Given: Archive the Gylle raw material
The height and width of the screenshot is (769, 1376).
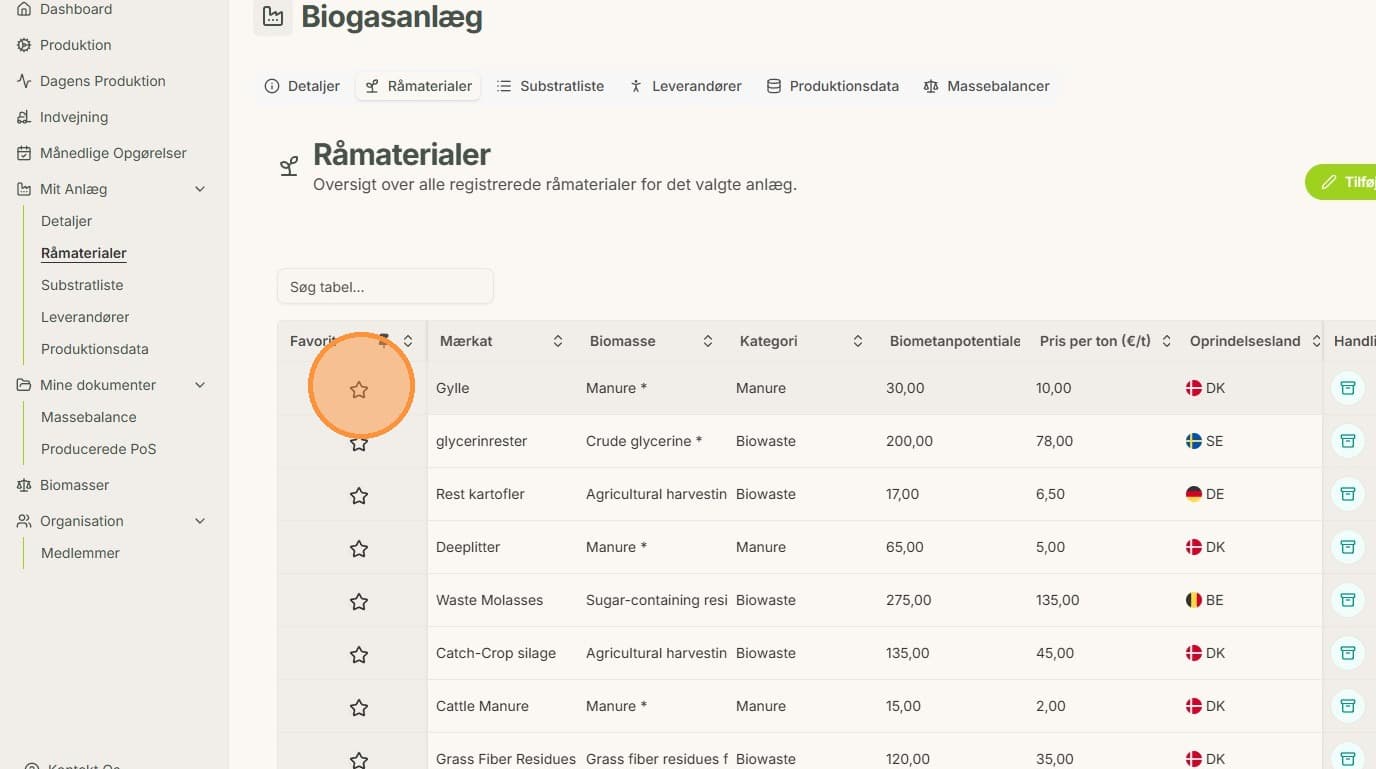Looking at the screenshot, I should 1347,388.
